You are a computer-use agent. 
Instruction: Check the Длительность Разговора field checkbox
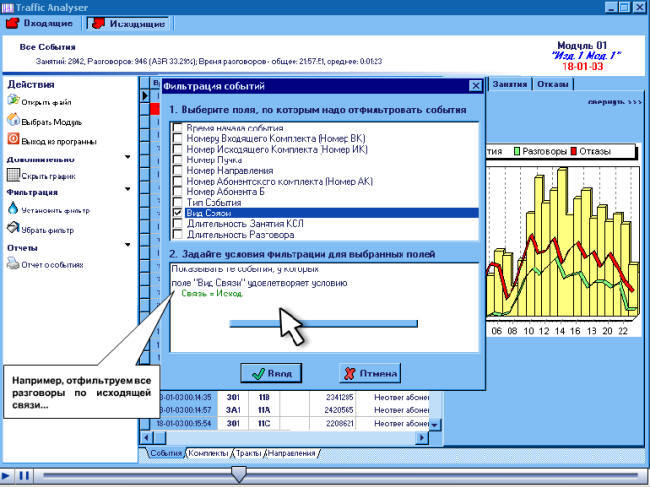(x=177, y=235)
